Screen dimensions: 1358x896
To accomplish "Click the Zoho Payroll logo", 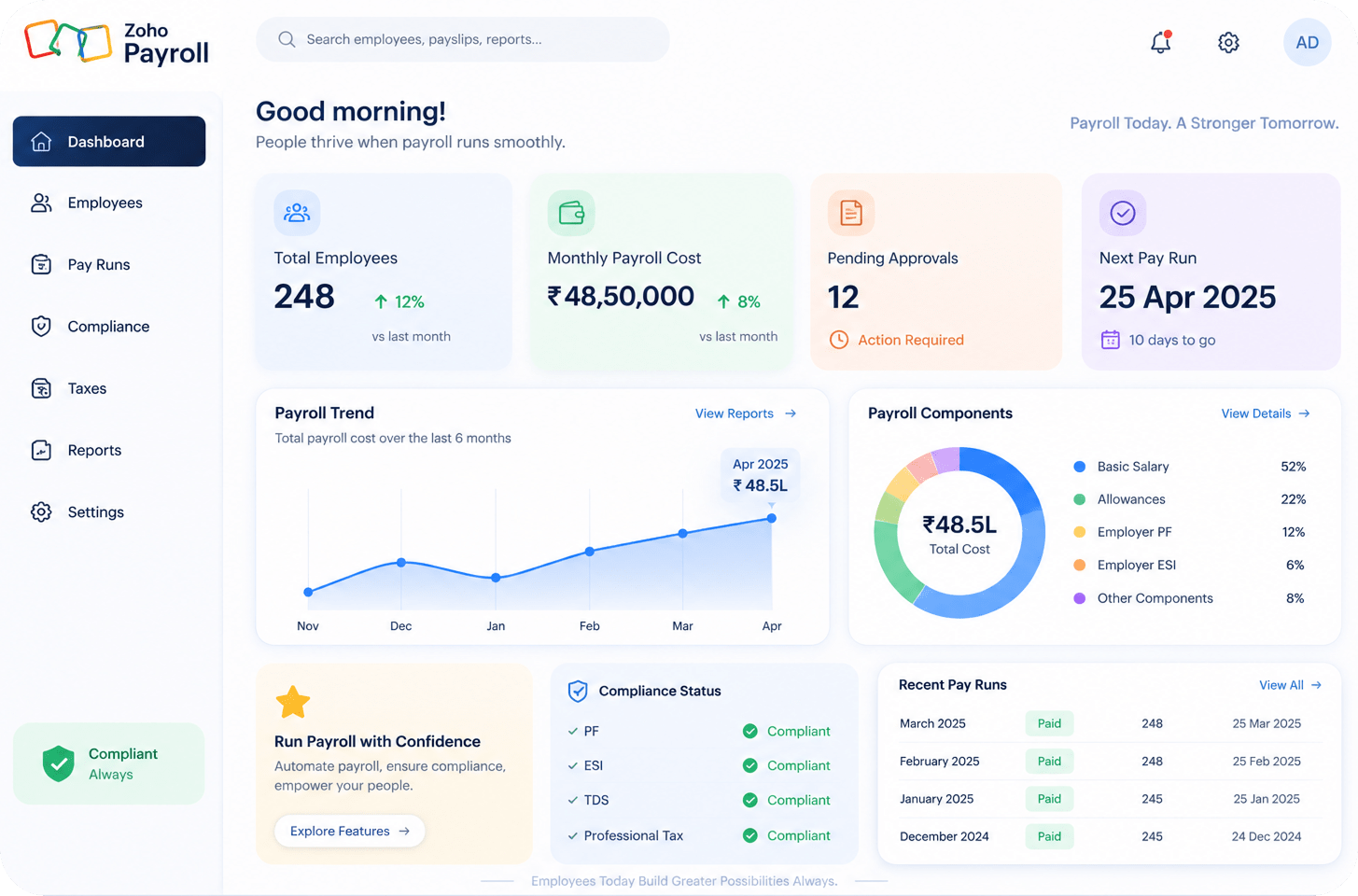I will [x=117, y=43].
